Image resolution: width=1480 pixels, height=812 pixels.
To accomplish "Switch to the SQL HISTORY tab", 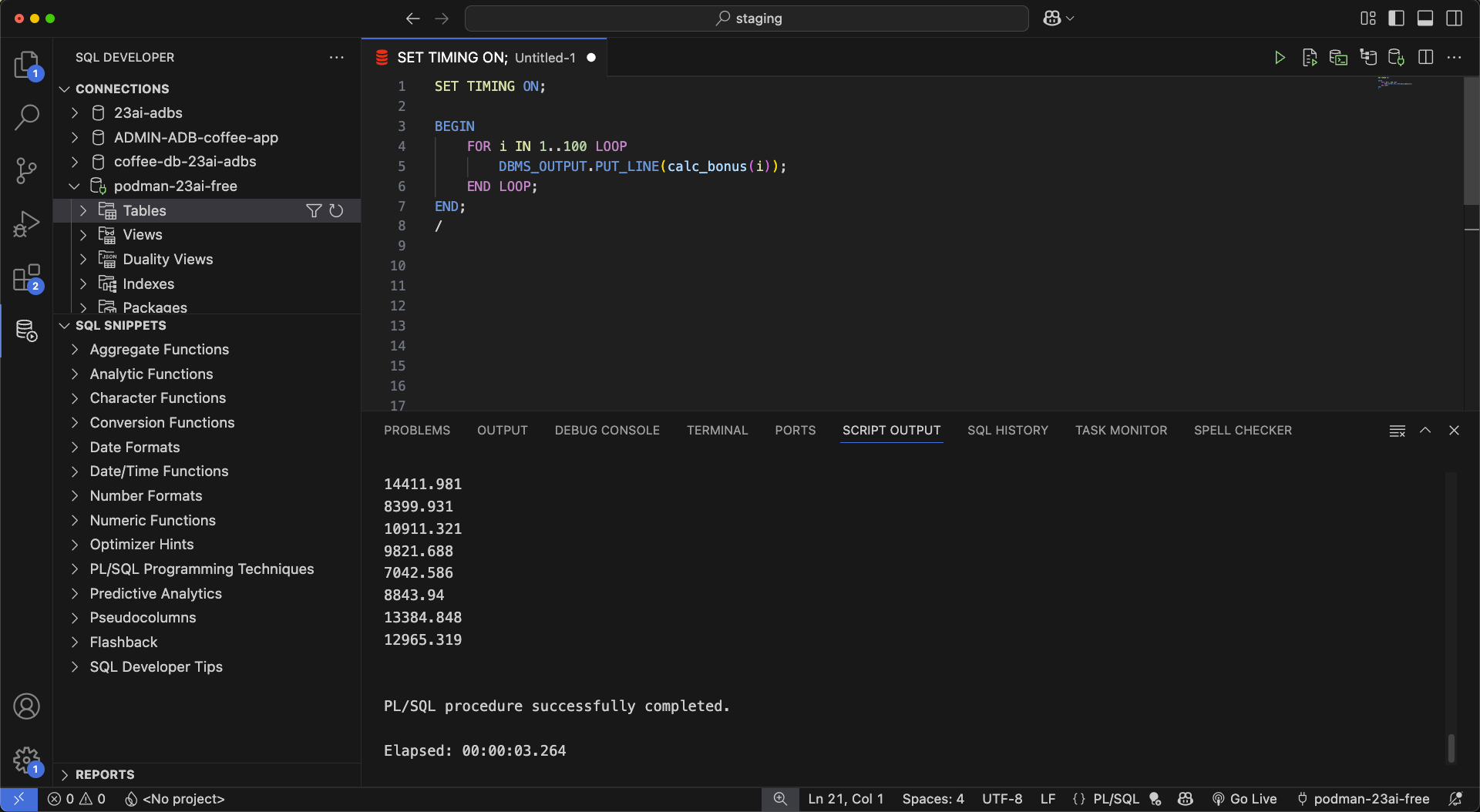I will [1007, 431].
